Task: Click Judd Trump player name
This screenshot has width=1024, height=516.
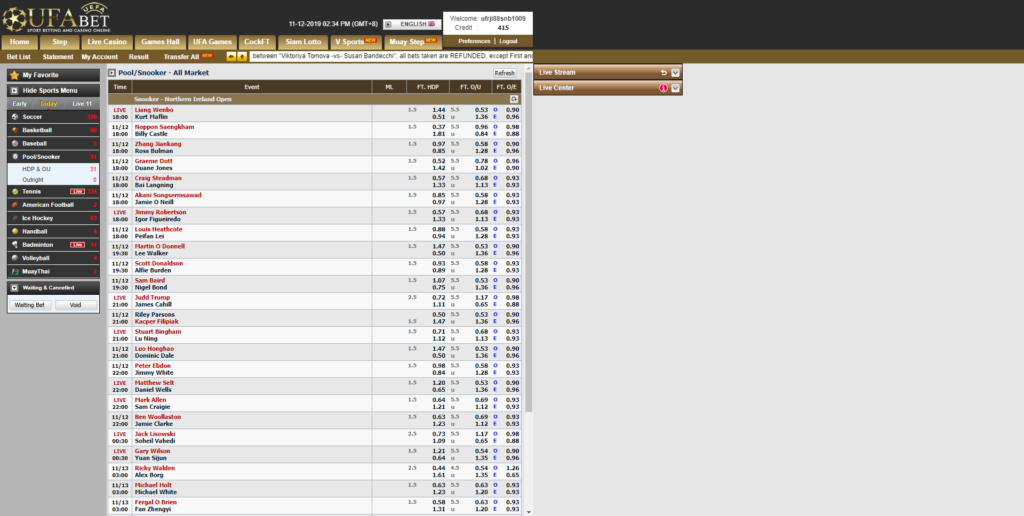Action: [x=152, y=297]
